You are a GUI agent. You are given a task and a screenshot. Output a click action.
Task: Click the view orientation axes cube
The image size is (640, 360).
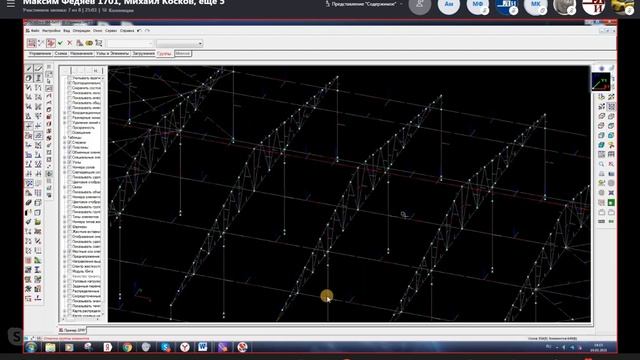coord(601,82)
